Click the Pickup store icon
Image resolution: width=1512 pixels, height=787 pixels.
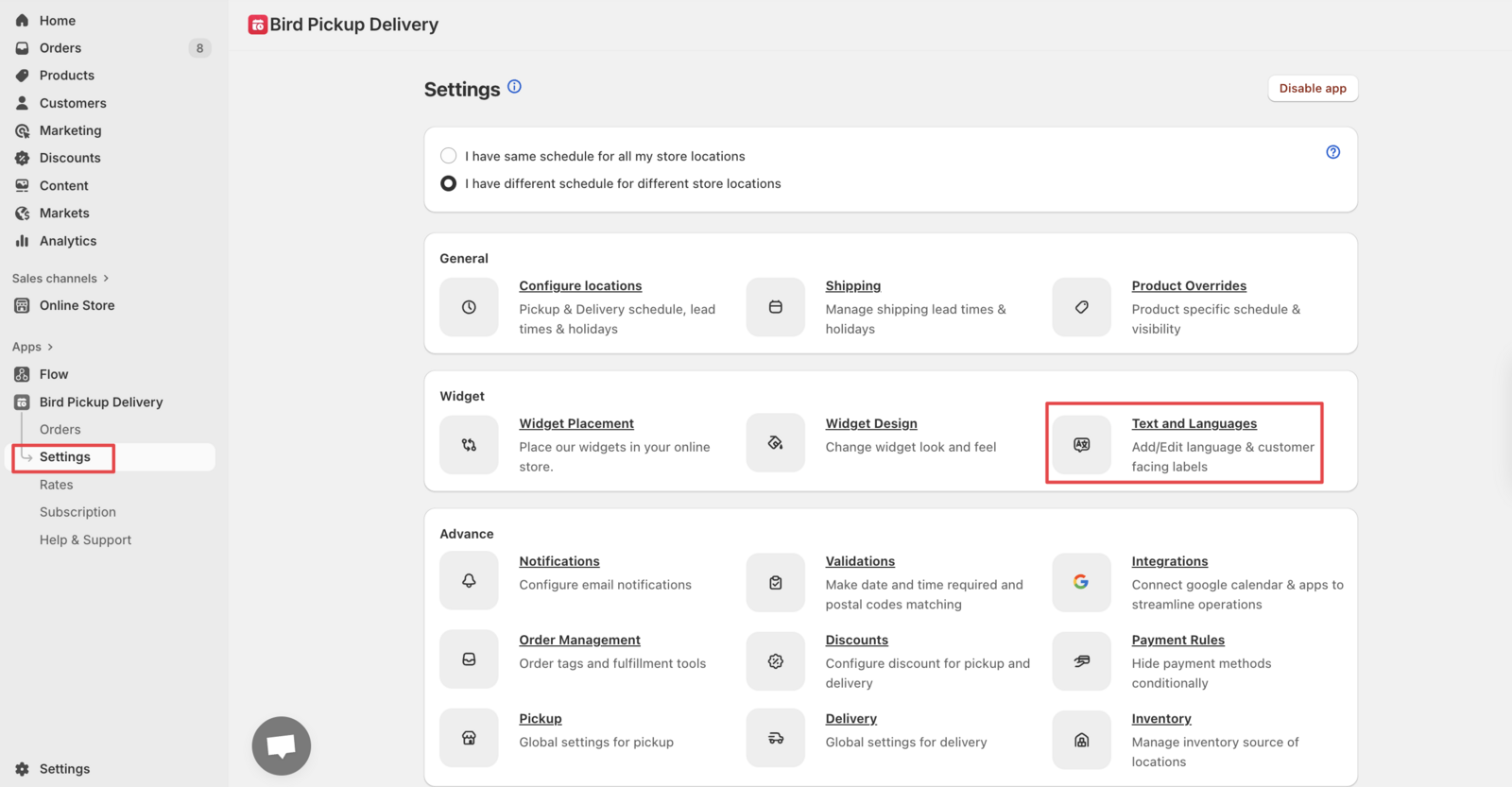469,738
